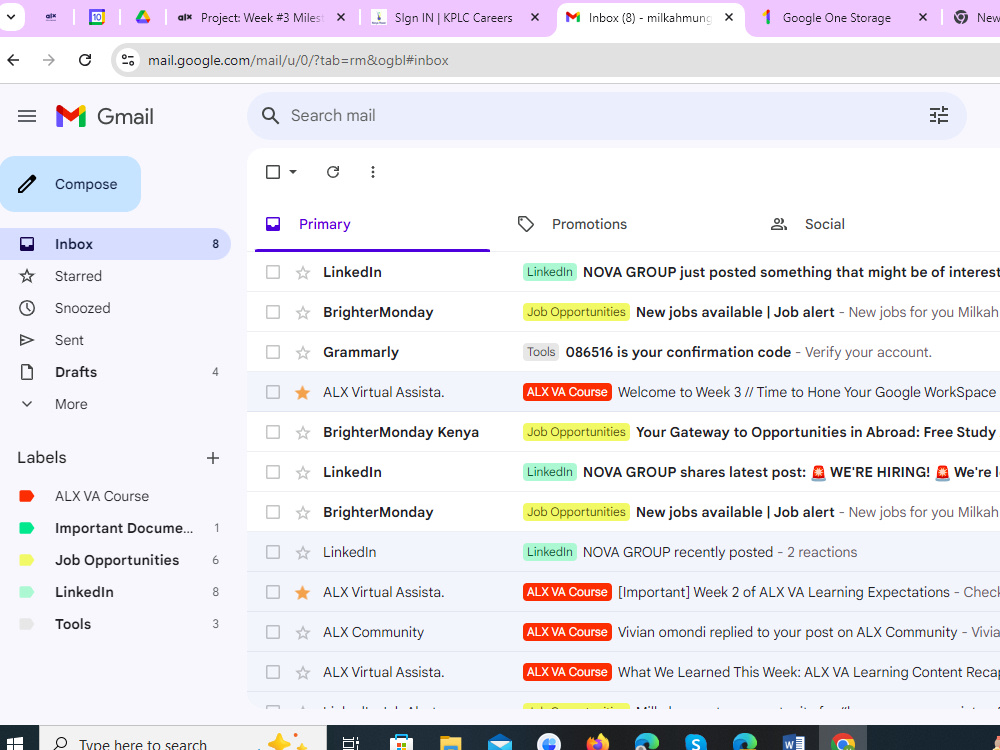Viewport: 1000px width, 750px height.
Task: Click the Compose button
Action: (70, 184)
